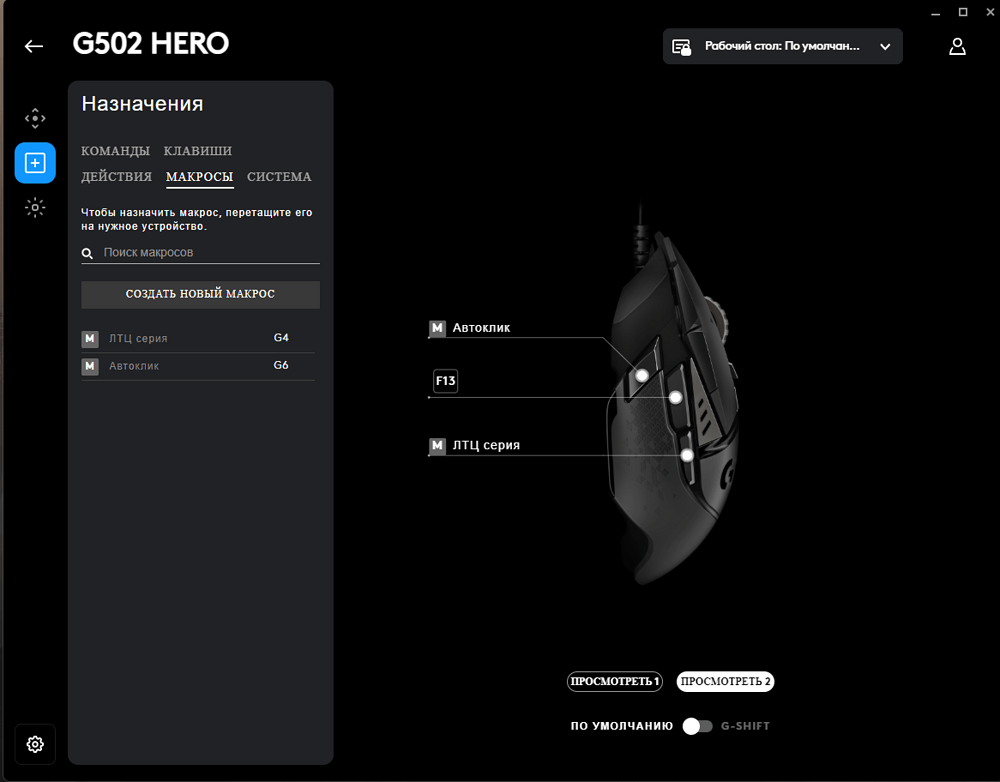Open the LIGHTSYNC lighting sidebar icon
1000x782 pixels.
pos(35,208)
